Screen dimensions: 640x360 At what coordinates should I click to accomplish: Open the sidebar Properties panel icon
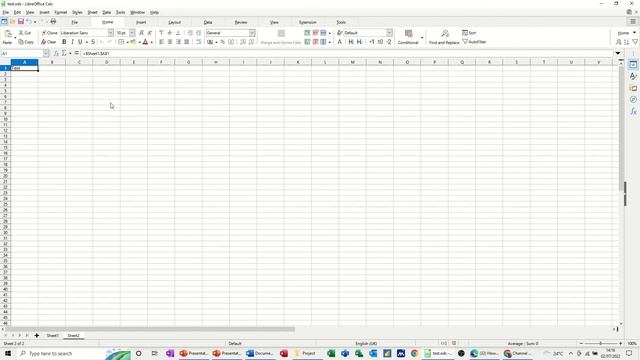(633, 64)
